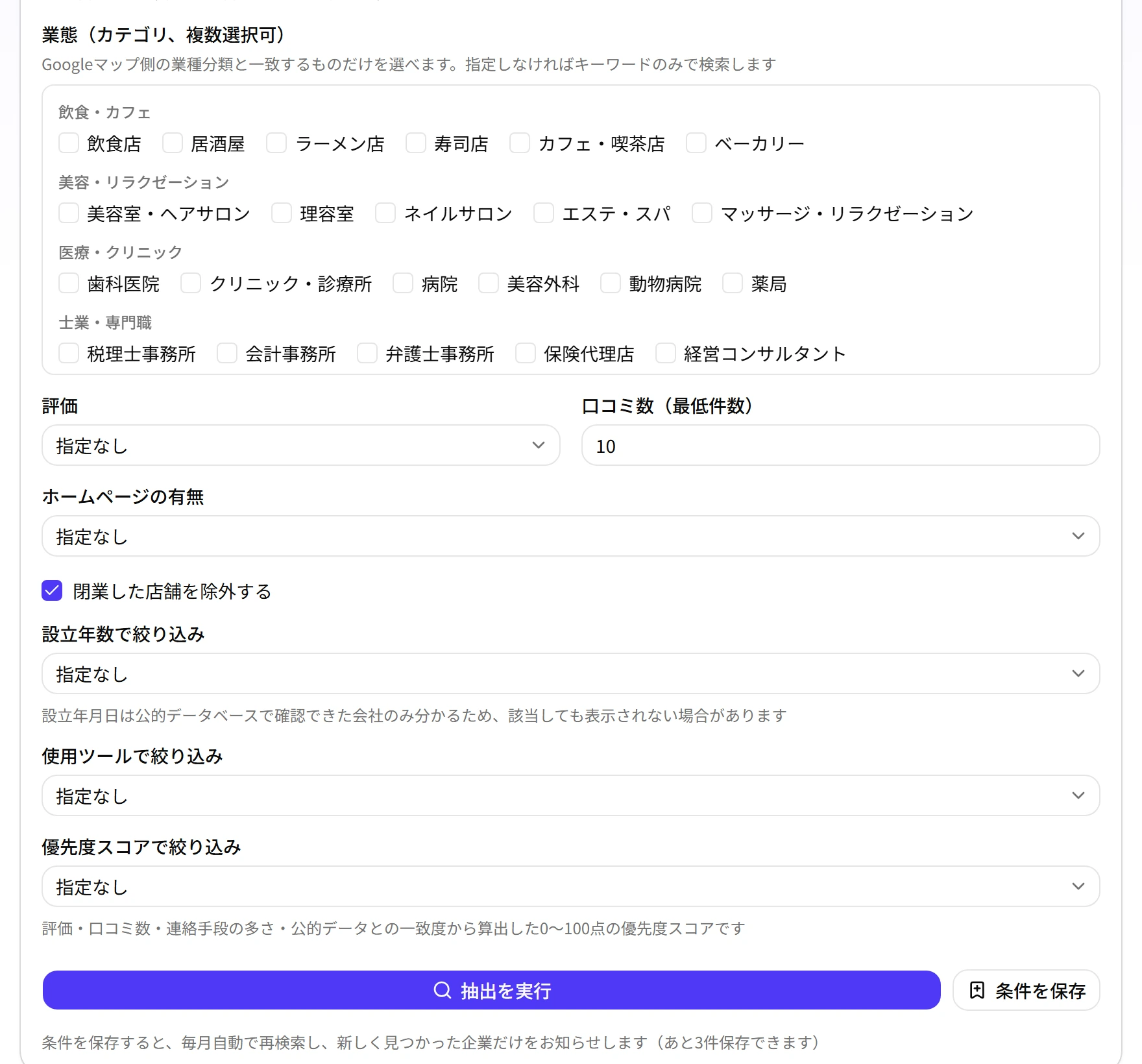Click the 医療・クリニック group heading
The width and height of the screenshot is (1142, 1064).
(120, 252)
